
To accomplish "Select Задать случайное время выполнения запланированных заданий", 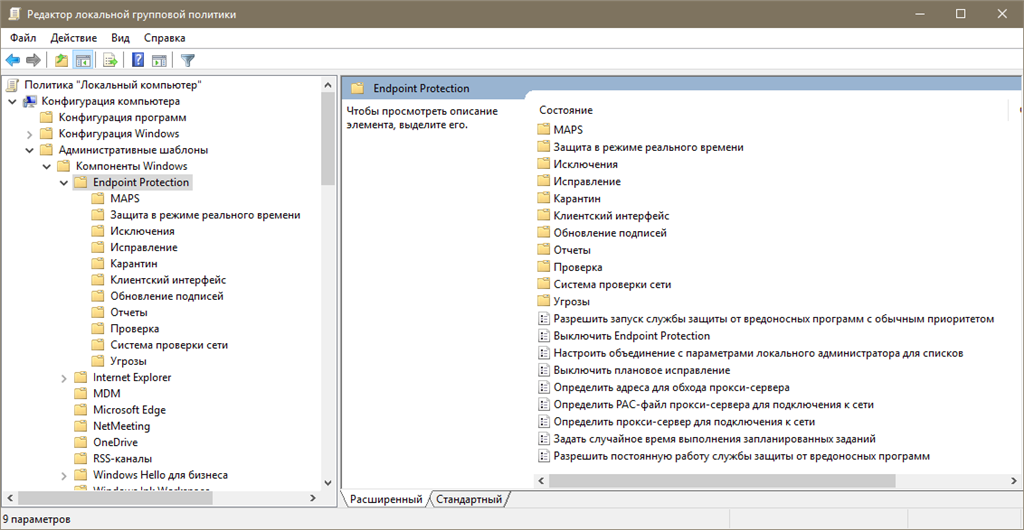I will (x=714, y=439).
